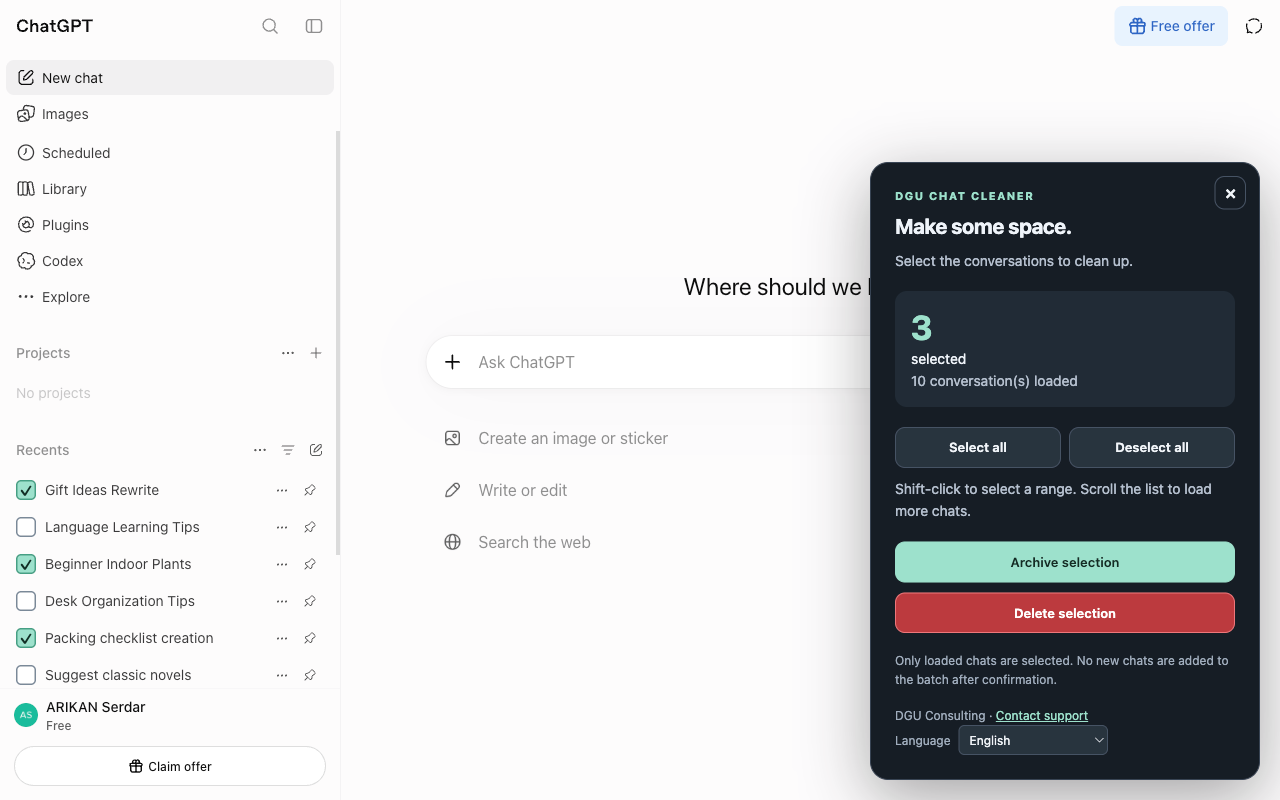This screenshot has width=1280, height=800.
Task: Open the Projects three-dot options menu
Action: click(288, 353)
